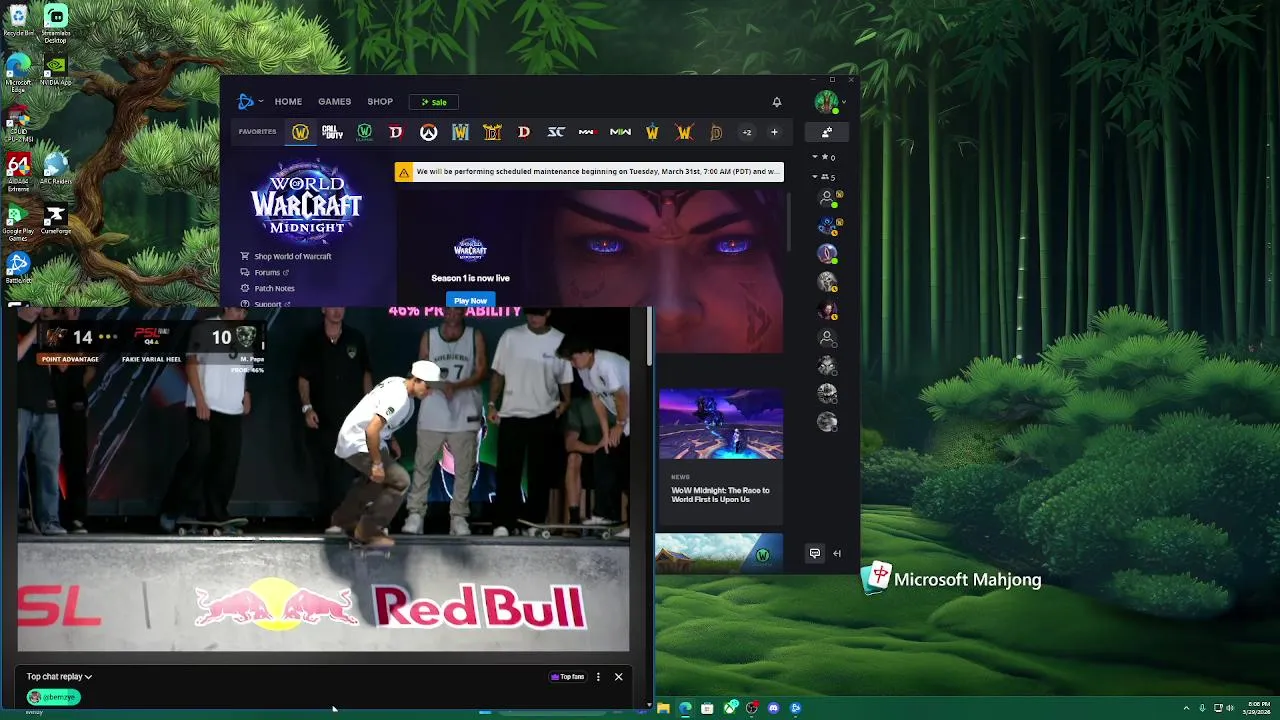Select Diablo IV red icon in favorites

click(x=396, y=132)
